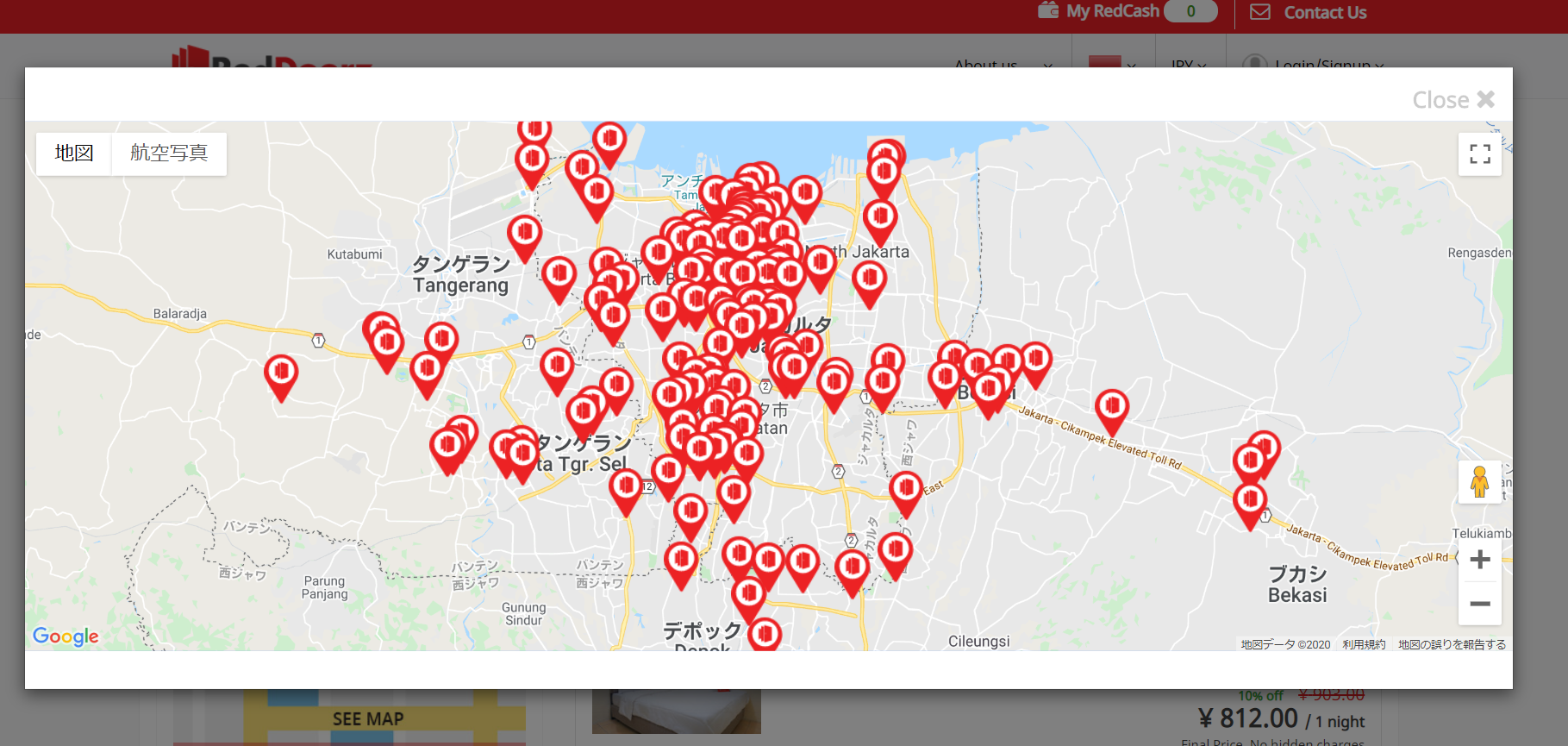Zoom in on the map
This screenshot has width=1568, height=746.
[1480, 560]
